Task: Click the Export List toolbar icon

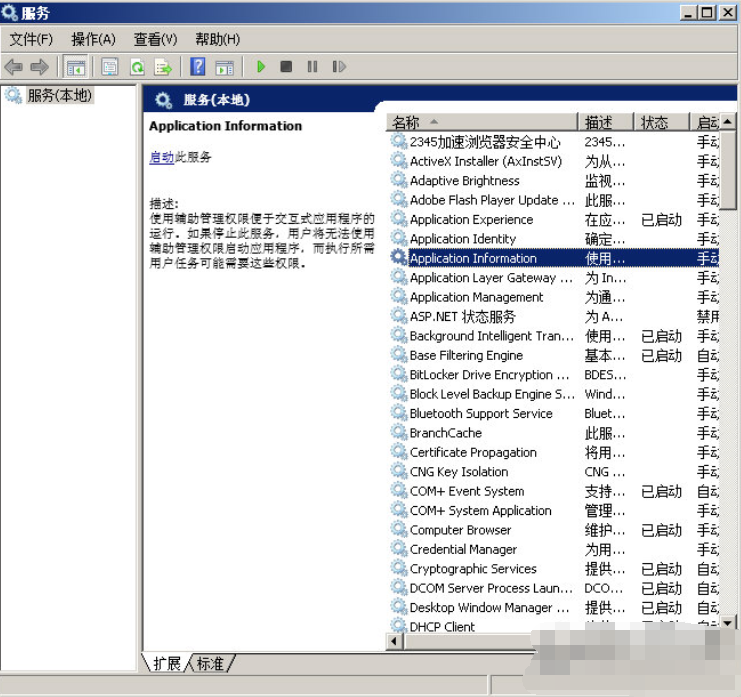Action: 162,67
